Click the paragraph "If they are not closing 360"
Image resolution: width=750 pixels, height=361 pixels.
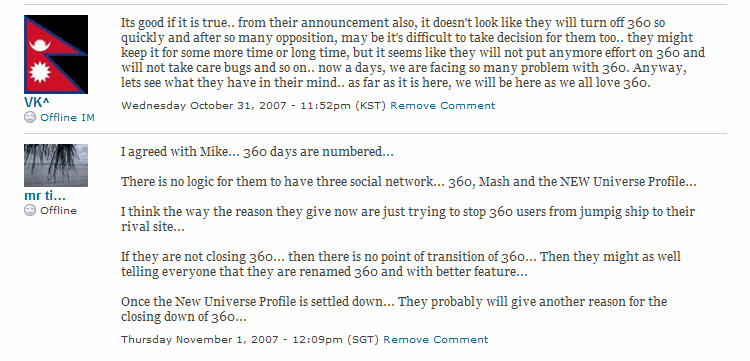click(x=401, y=264)
